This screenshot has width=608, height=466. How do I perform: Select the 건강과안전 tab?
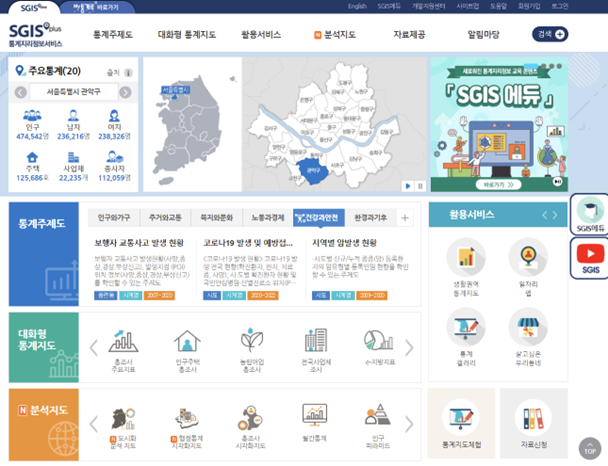pyautogui.click(x=319, y=217)
